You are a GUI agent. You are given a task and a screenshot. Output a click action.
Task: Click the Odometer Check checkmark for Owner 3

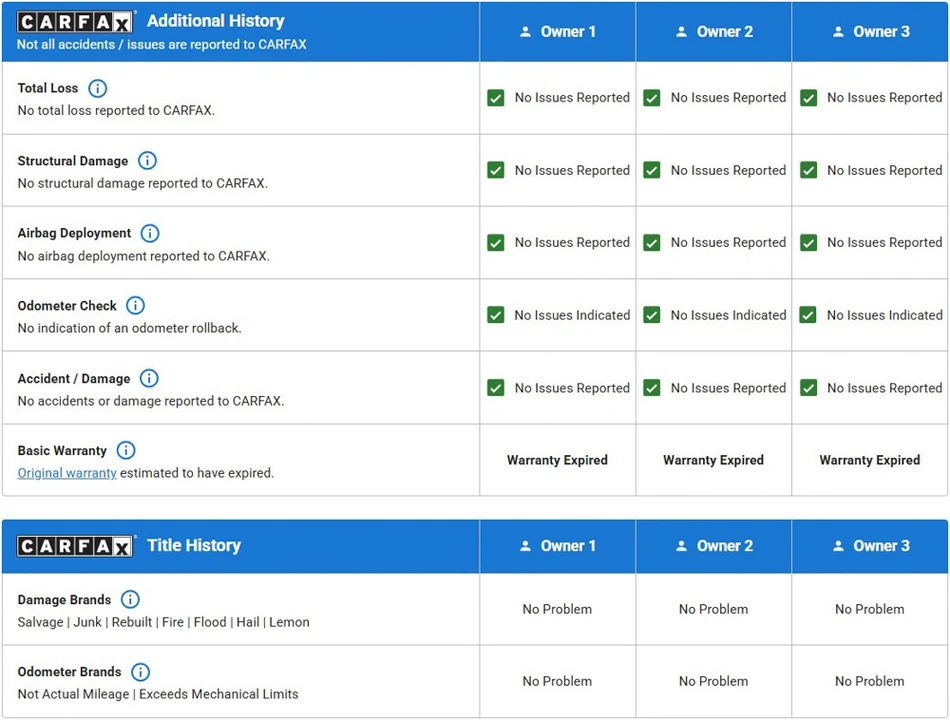(808, 315)
